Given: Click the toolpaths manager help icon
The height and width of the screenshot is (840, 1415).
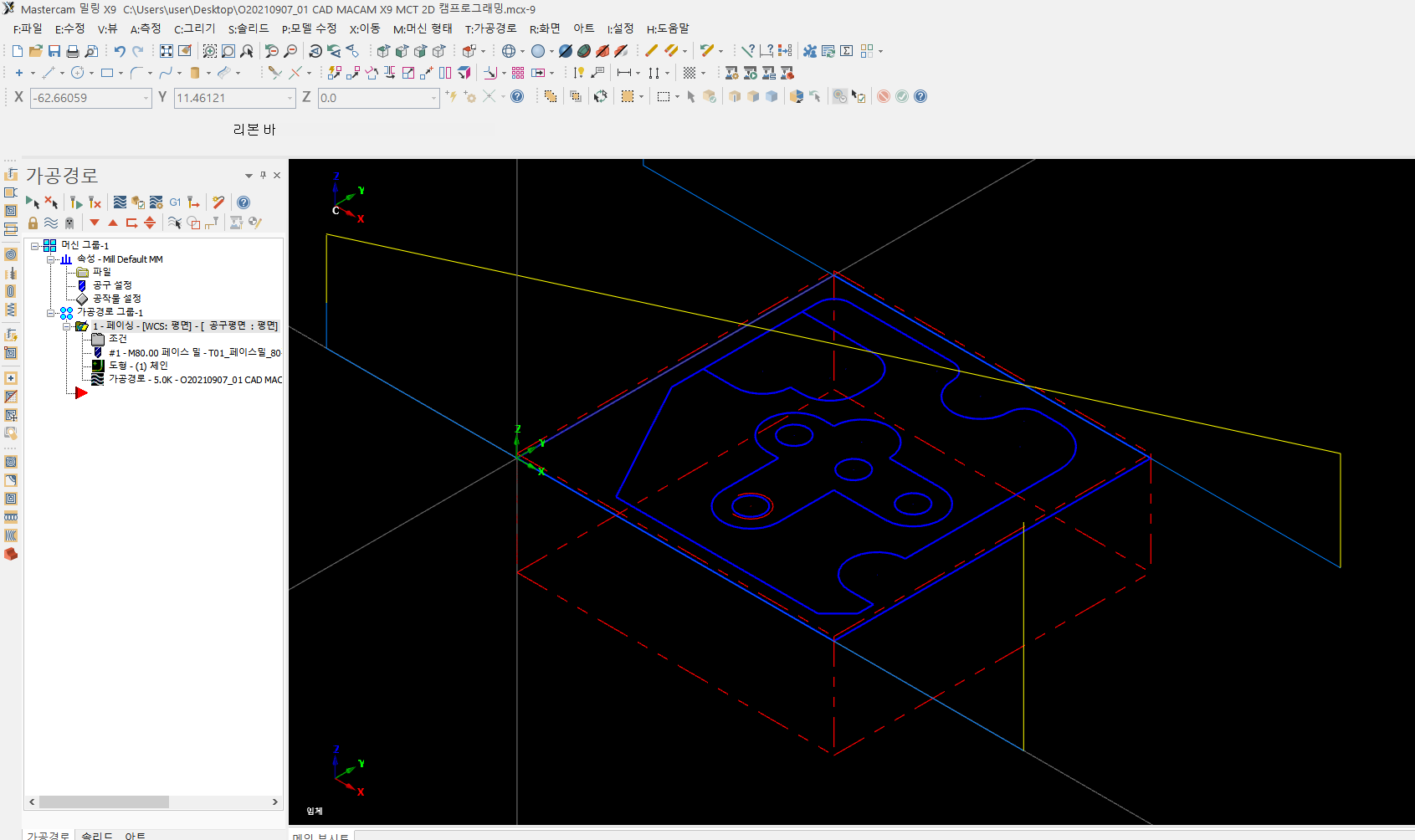Looking at the screenshot, I should (x=244, y=202).
